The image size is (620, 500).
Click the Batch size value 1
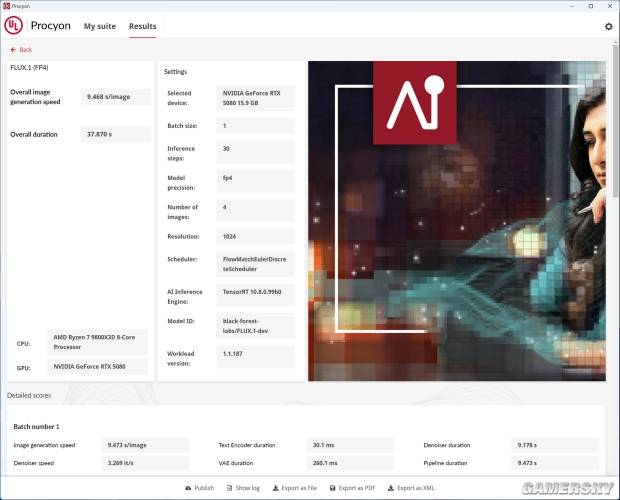click(x=255, y=126)
